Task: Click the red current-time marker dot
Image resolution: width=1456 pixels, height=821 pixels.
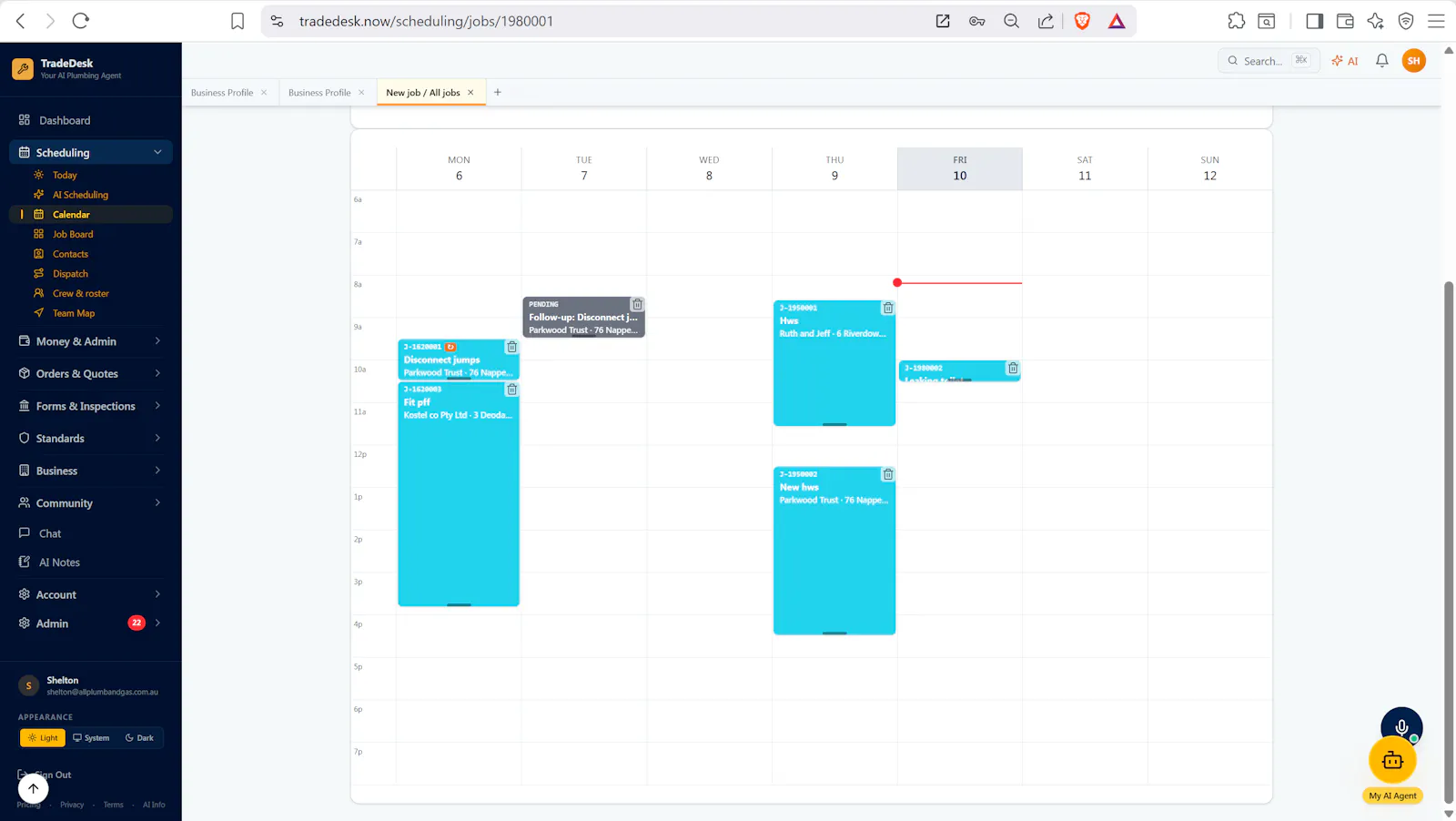Action: click(x=897, y=283)
